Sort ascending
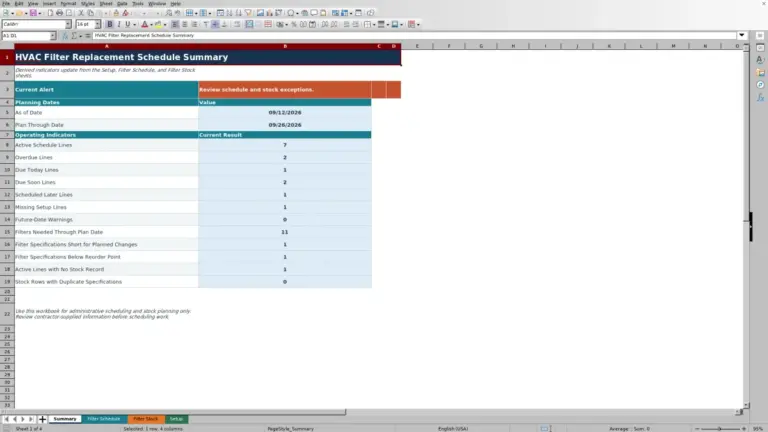This screenshot has height=432, width=768. (229, 13)
